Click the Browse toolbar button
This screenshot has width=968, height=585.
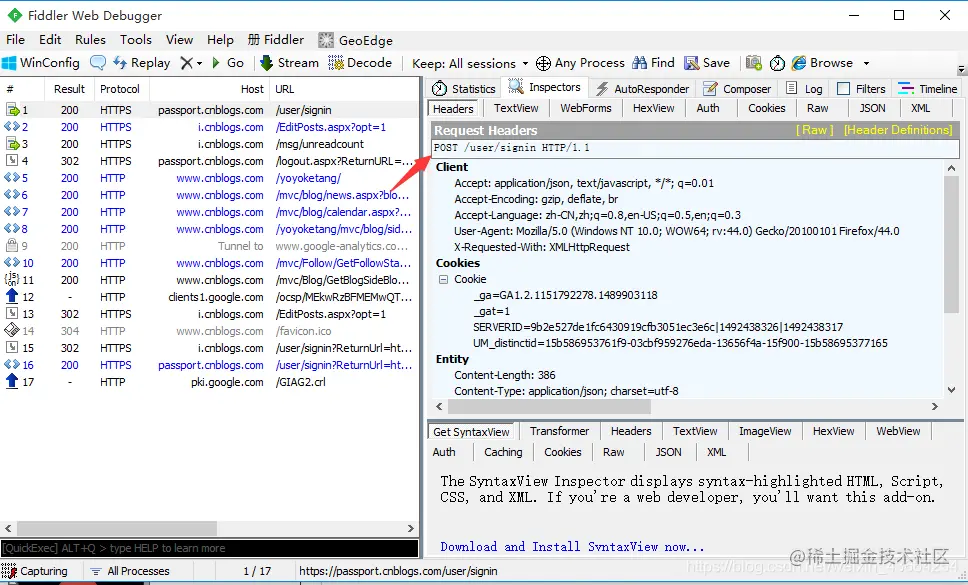pyautogui.click(x=823, y=63)
